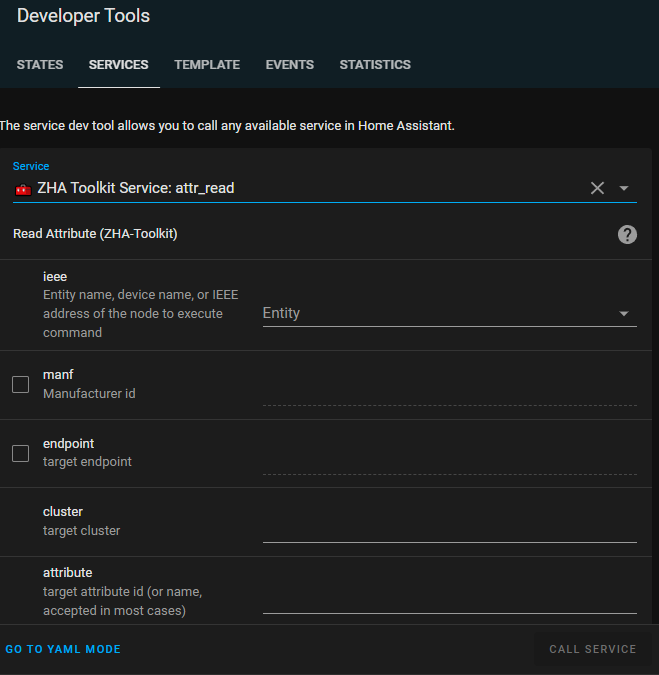Enable the manf checkbox

pos(21,384)
